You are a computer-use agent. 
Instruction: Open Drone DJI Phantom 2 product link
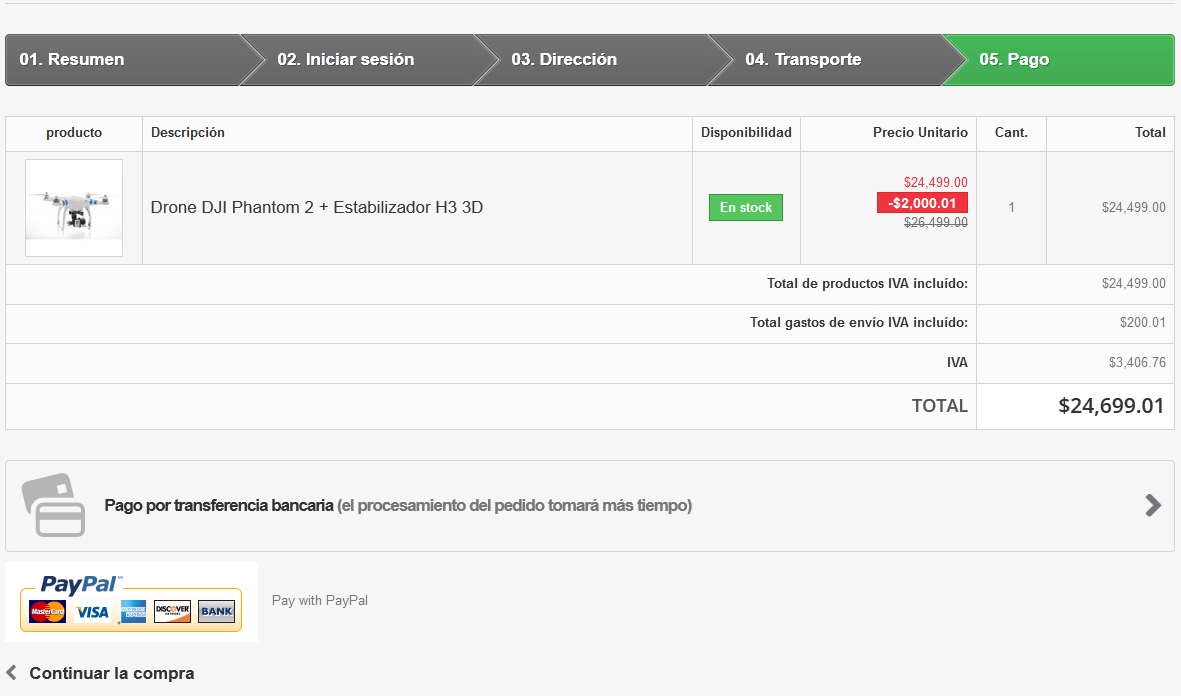tap(316, 207)
